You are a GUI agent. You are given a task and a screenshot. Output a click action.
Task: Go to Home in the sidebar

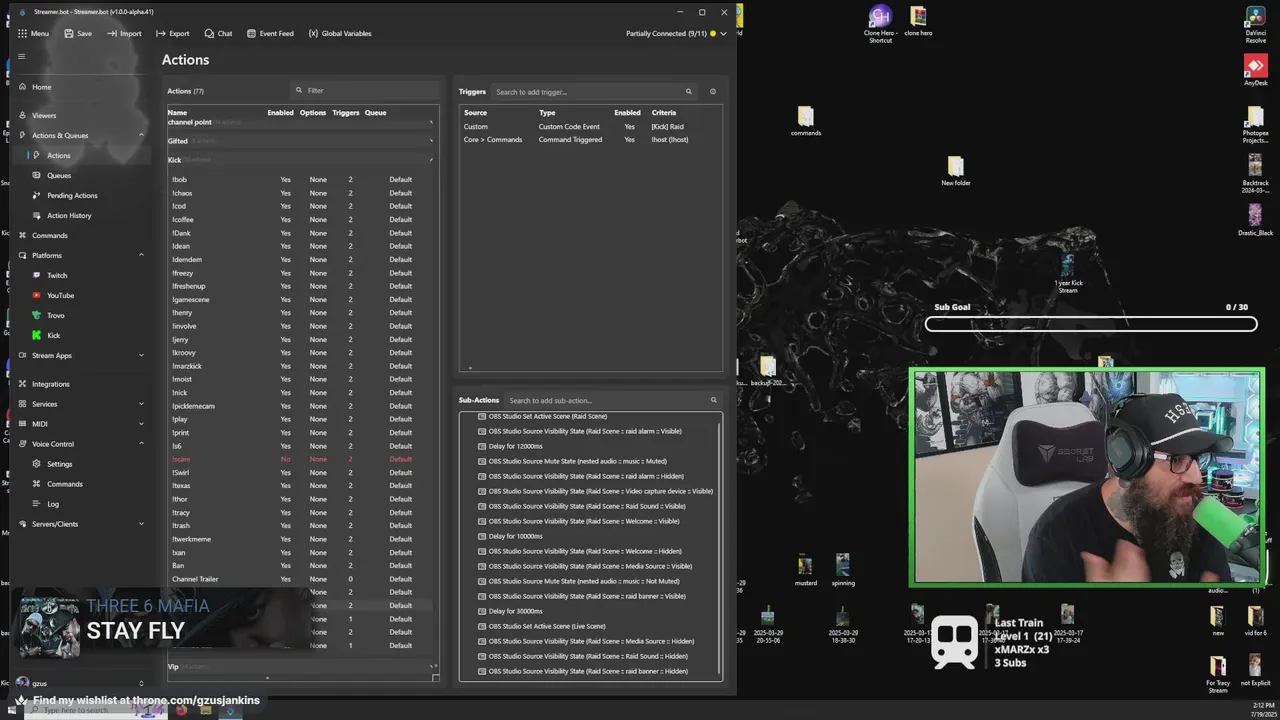coord(41,87)
